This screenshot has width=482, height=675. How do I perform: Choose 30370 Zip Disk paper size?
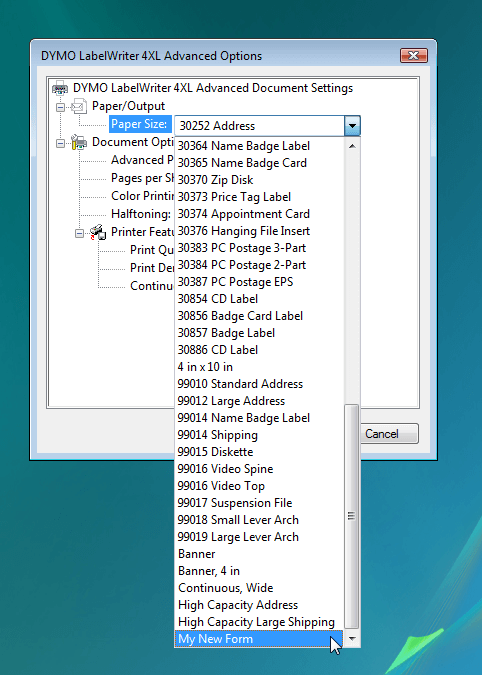pos(259,180)
